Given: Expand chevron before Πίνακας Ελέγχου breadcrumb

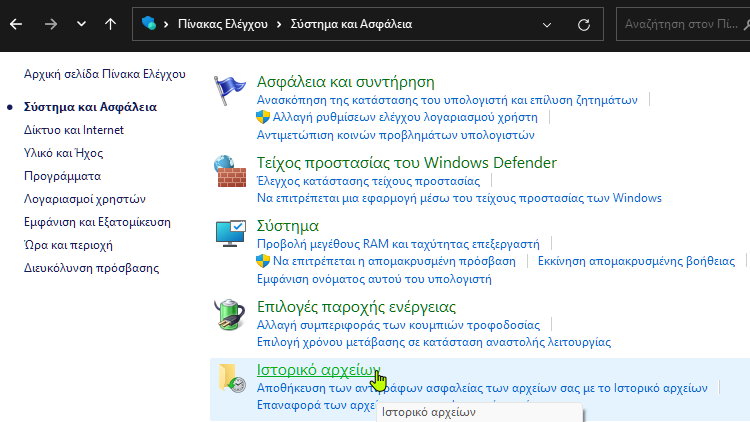Looking at the screenshot, I should point(166,24).
